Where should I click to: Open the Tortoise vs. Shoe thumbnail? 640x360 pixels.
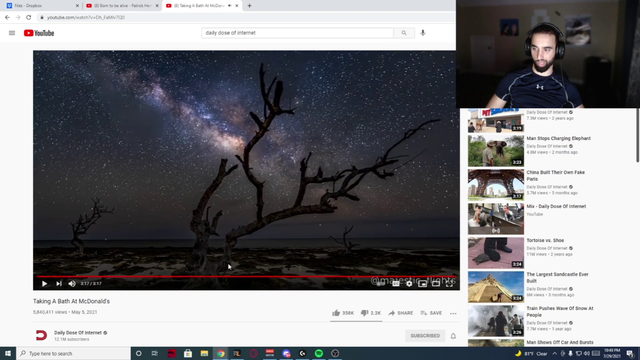pyautogui.click(x=496, y=253)
